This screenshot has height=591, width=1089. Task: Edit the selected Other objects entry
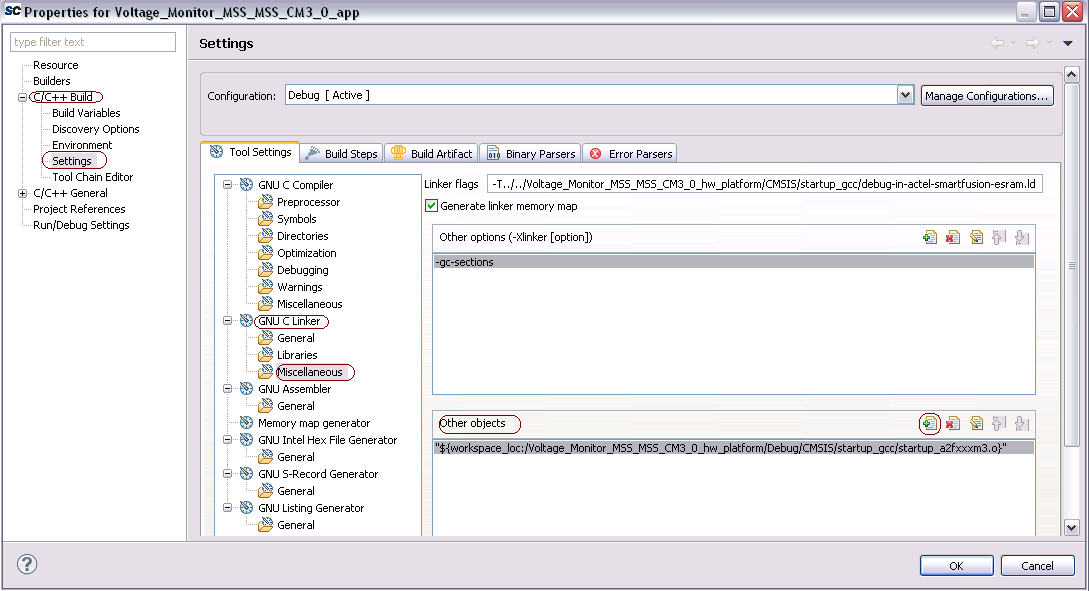[x=976, y=423]
